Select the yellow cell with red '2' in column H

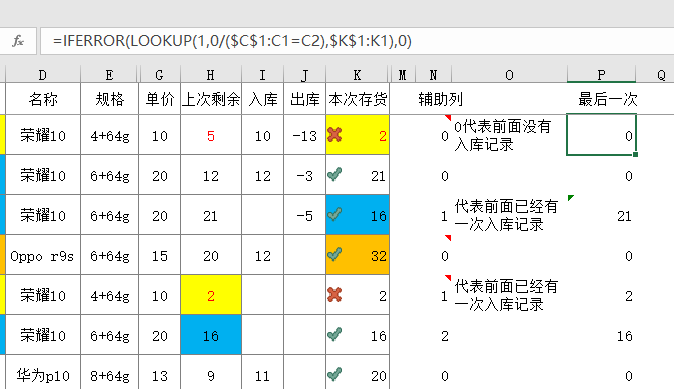[x=211, y=295]
